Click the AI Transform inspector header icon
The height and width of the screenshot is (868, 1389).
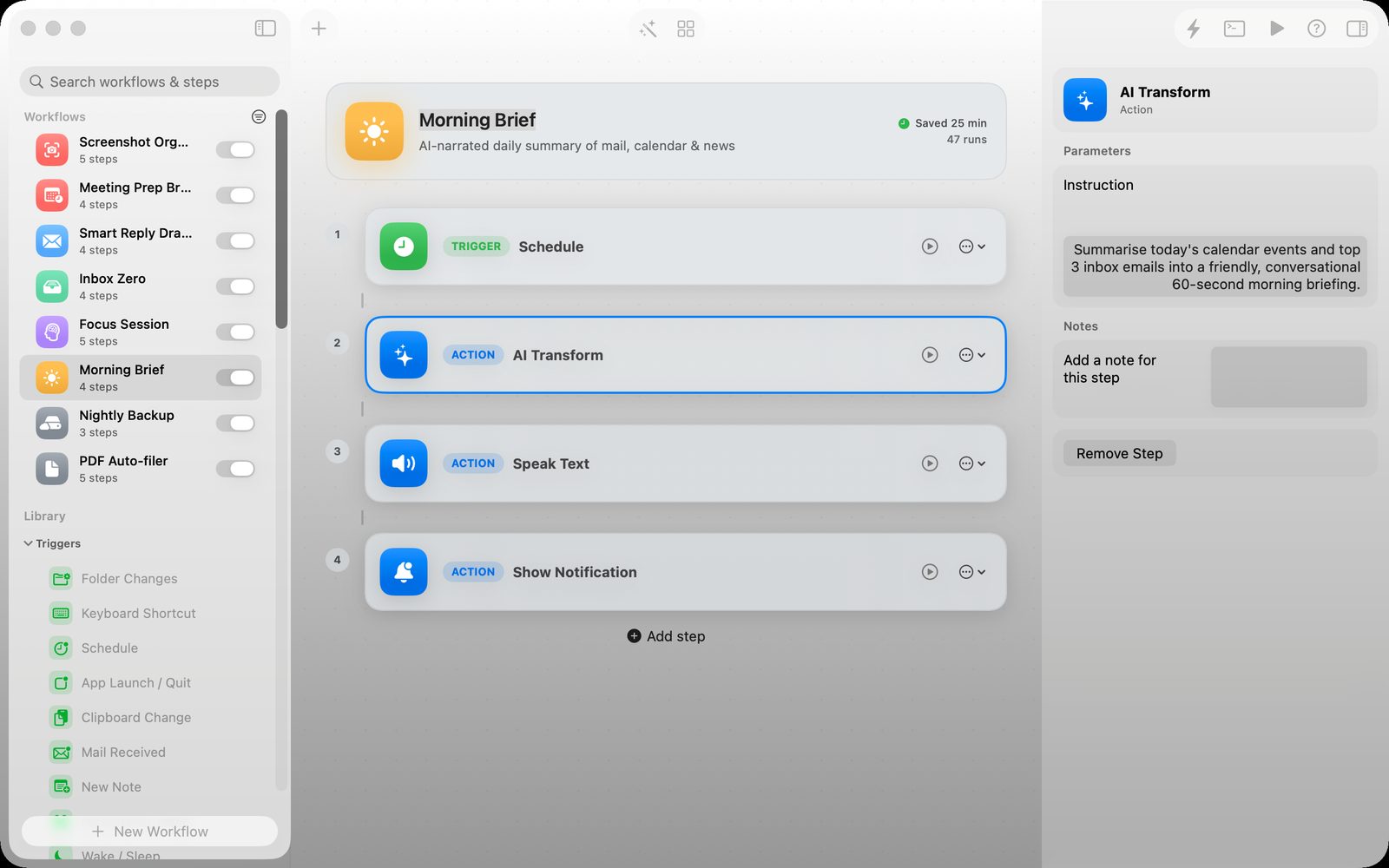(x=1085, y=100)
